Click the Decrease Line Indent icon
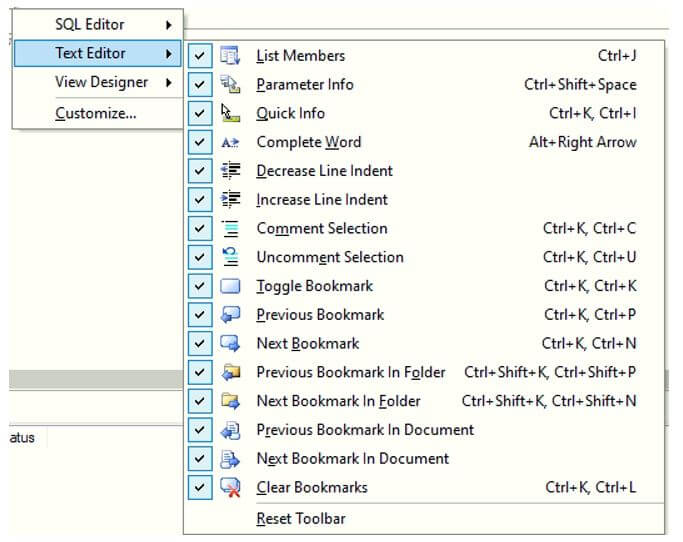Viewport: 683px width, 542px height. click(x=230, y=171)
